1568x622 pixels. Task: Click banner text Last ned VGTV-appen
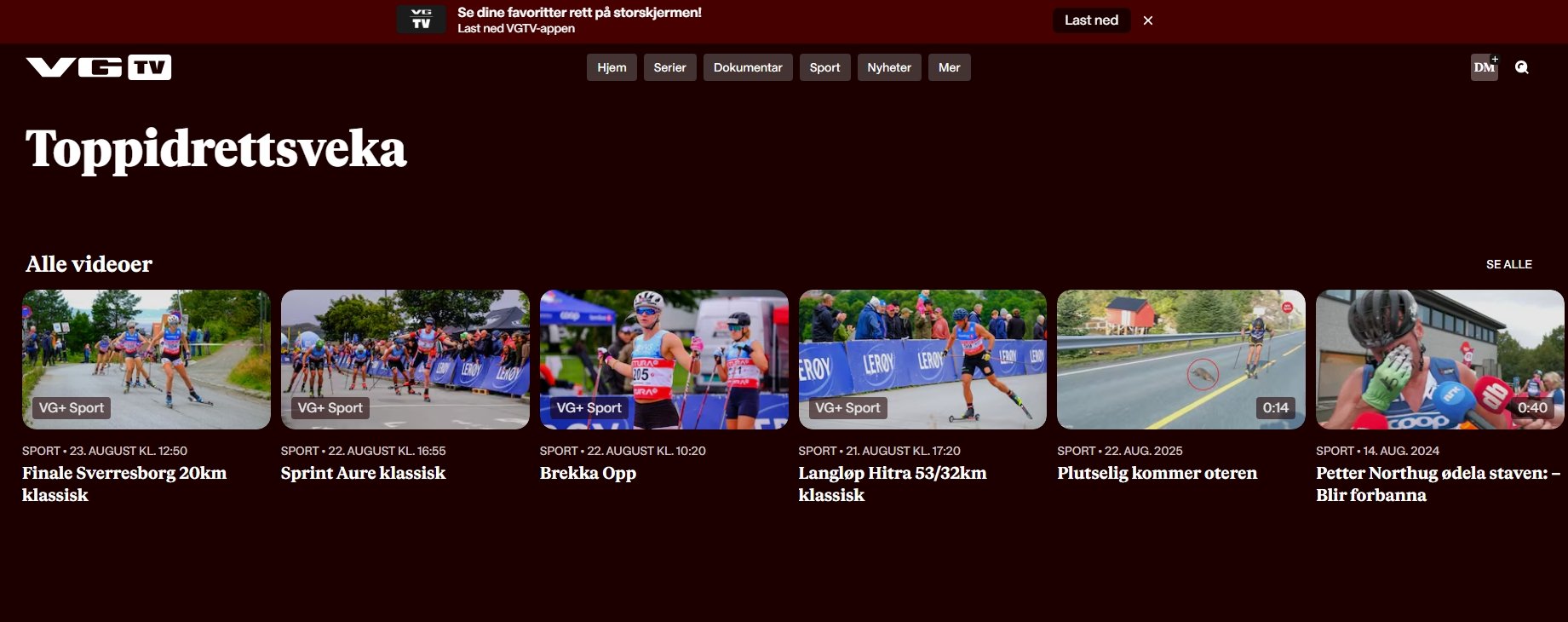(x=516, y=28)
